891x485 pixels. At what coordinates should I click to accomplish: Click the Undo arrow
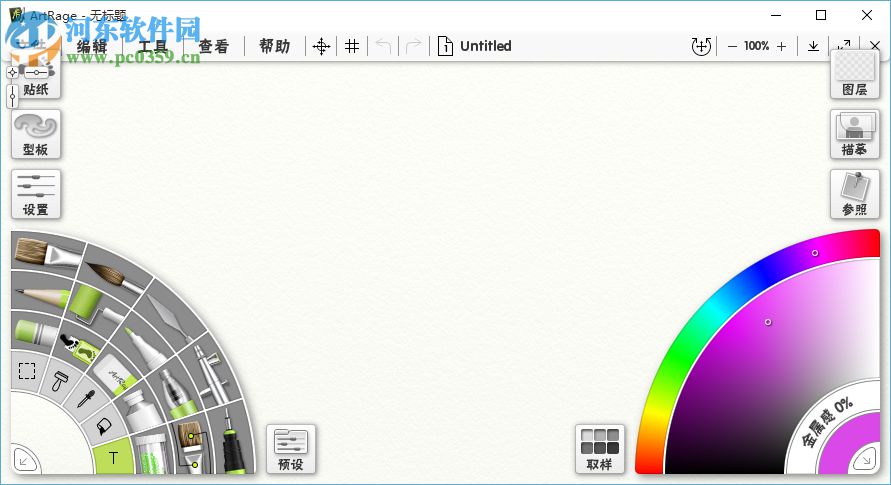tap(384, 46)
